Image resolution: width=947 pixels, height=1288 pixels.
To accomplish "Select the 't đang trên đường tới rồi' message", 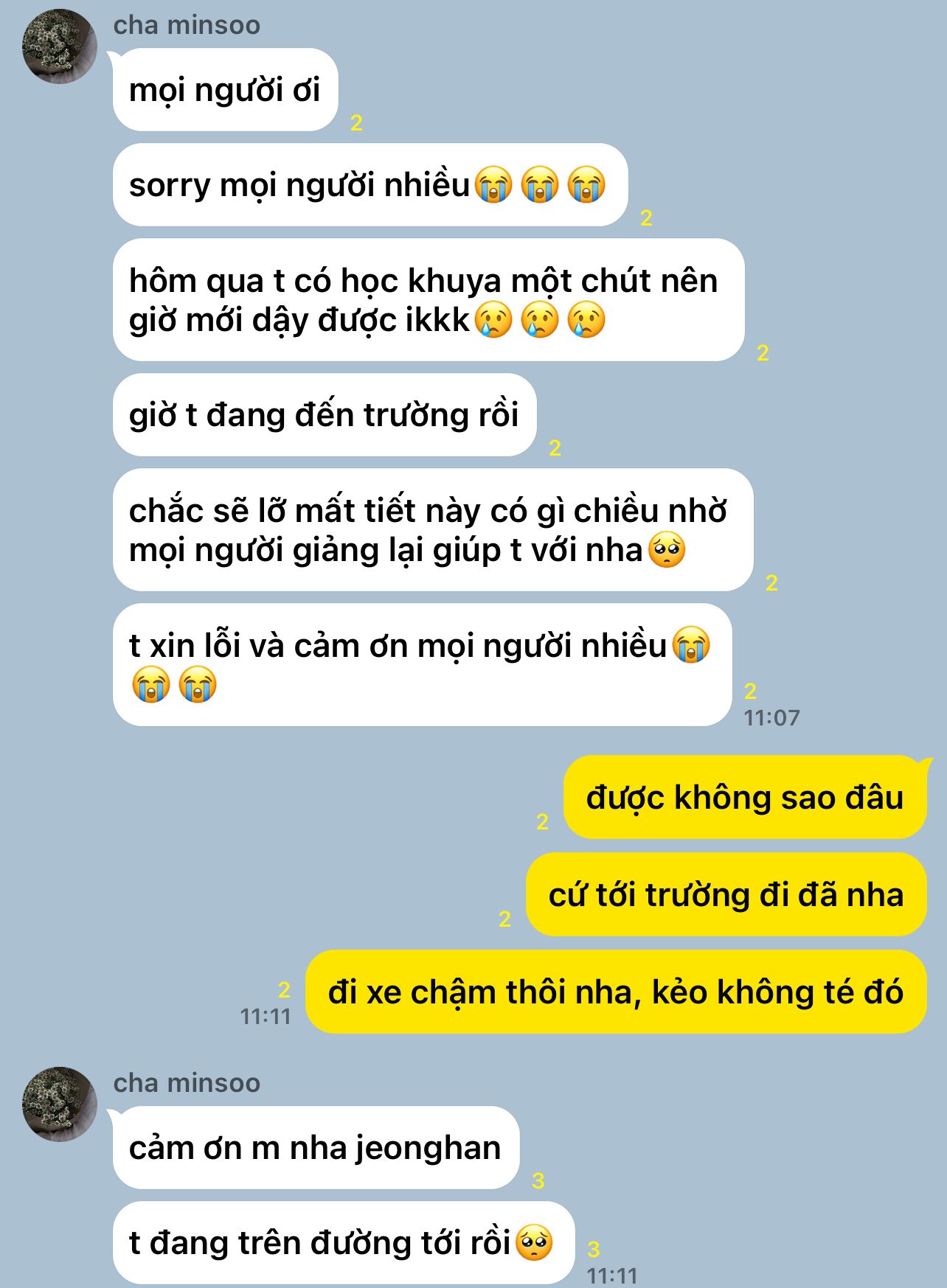I will pyautogui.click(x=344, y=1243).
